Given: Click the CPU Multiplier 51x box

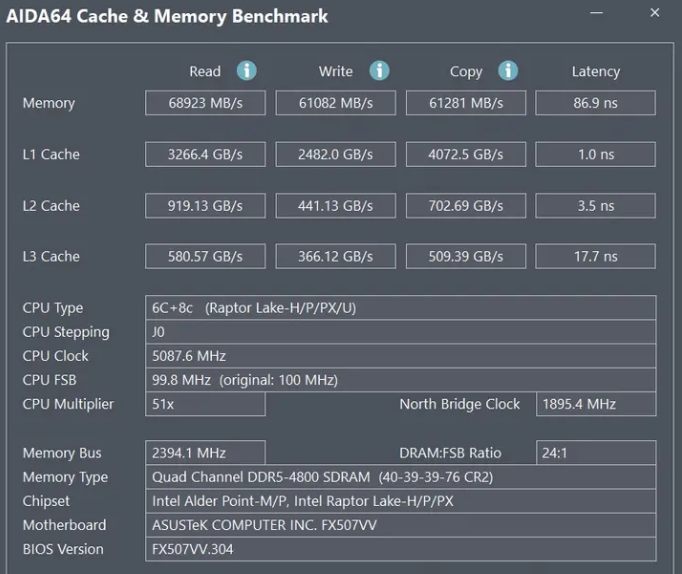Looking at the screenshot, I should click(205, 404).
